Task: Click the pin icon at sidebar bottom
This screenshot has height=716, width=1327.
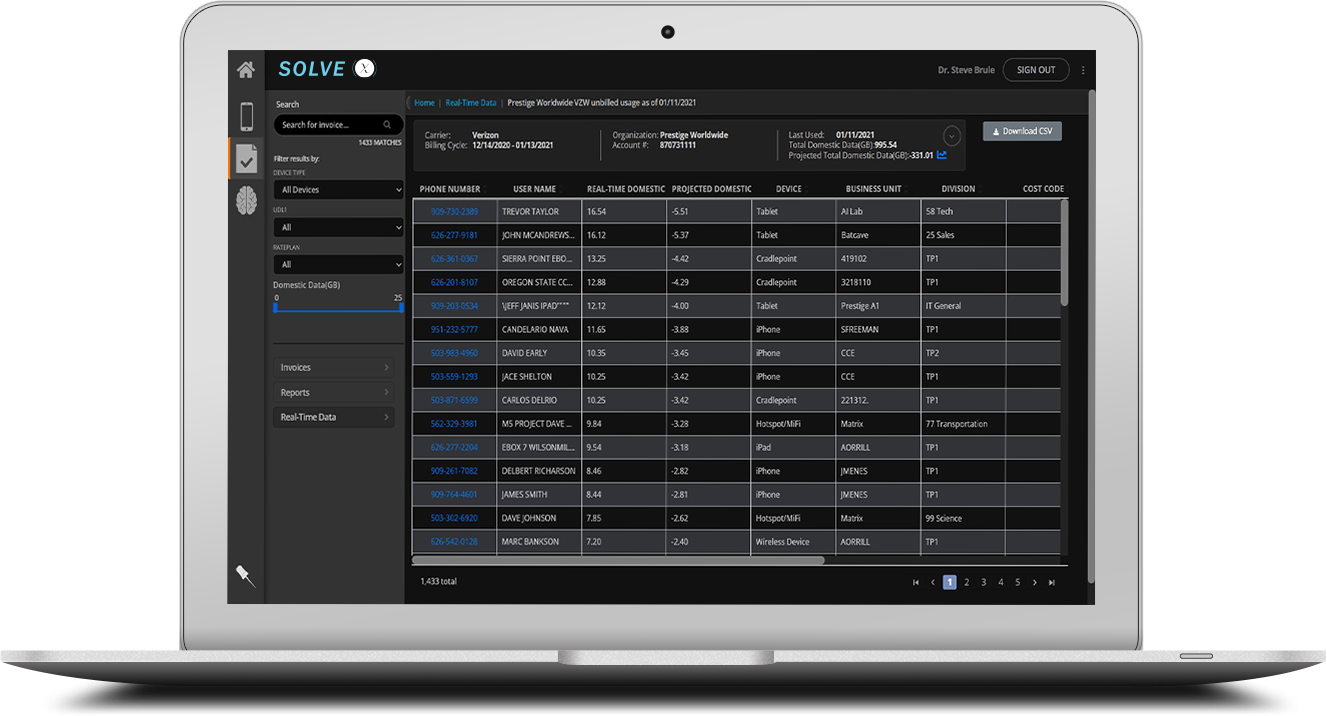Action: [245, 575]
